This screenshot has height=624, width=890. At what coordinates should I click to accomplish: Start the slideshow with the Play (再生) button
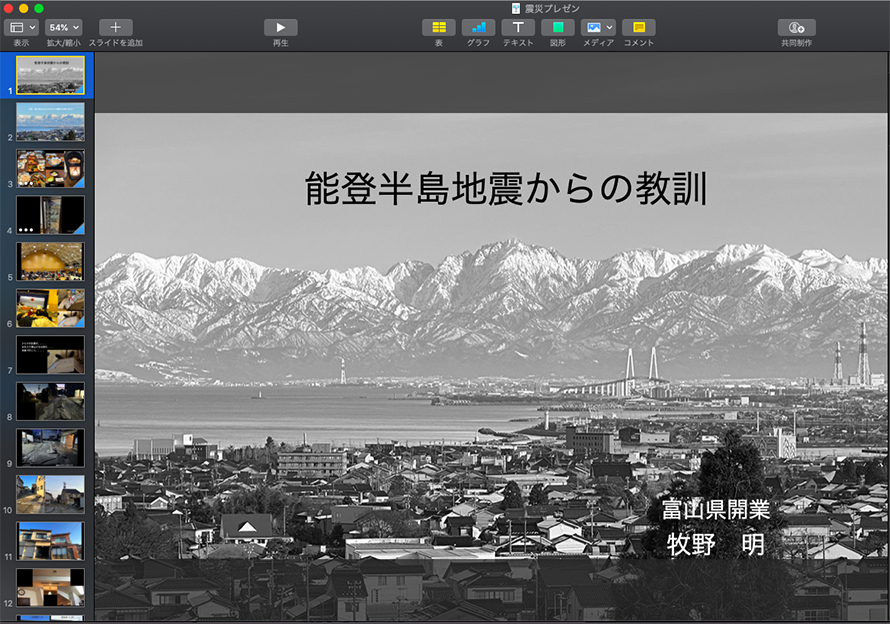pos(280,27)
